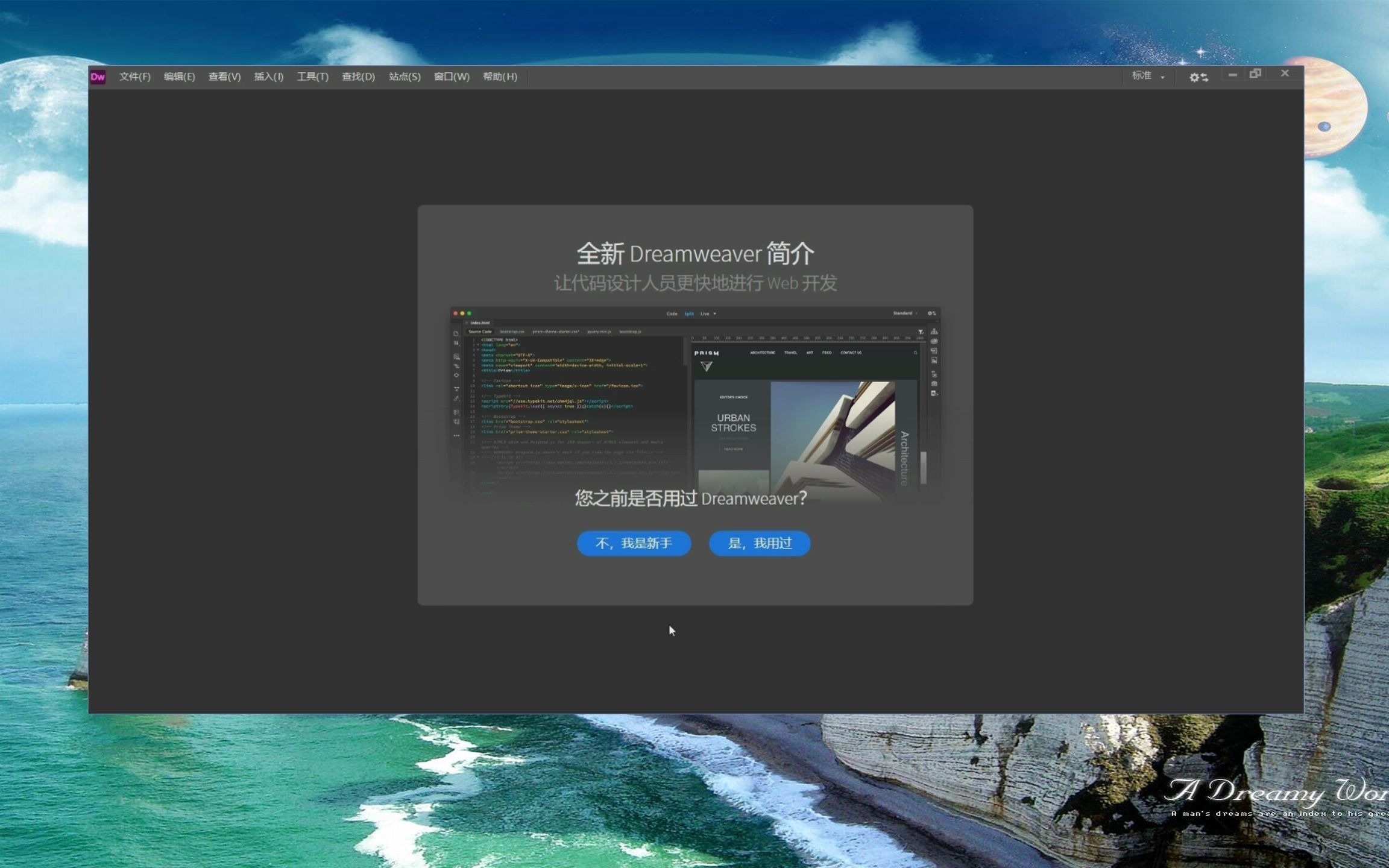Click the 让代码设计人员更快地进行 Web 开发 subtitle
This screenshot has width=1389, height=868.
pos(695,283)
